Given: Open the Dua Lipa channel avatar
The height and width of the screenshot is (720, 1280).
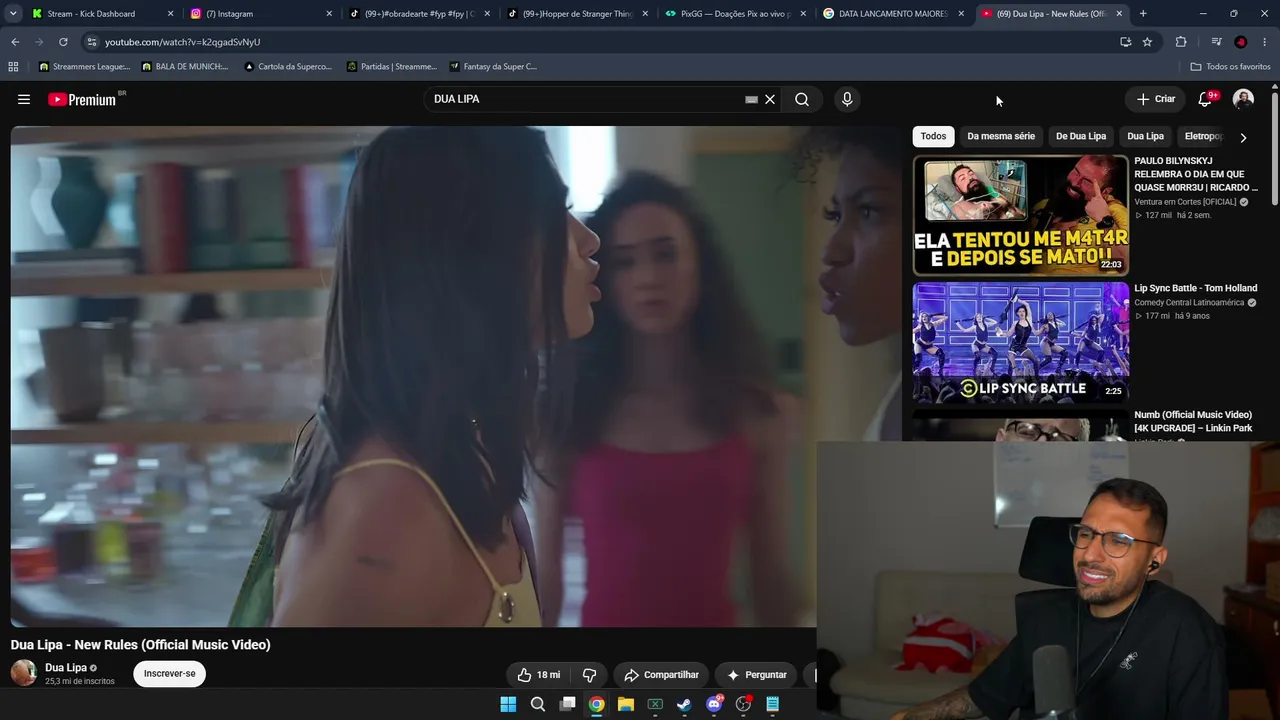Looking at the screenshot, I should [x=24, y=673].
